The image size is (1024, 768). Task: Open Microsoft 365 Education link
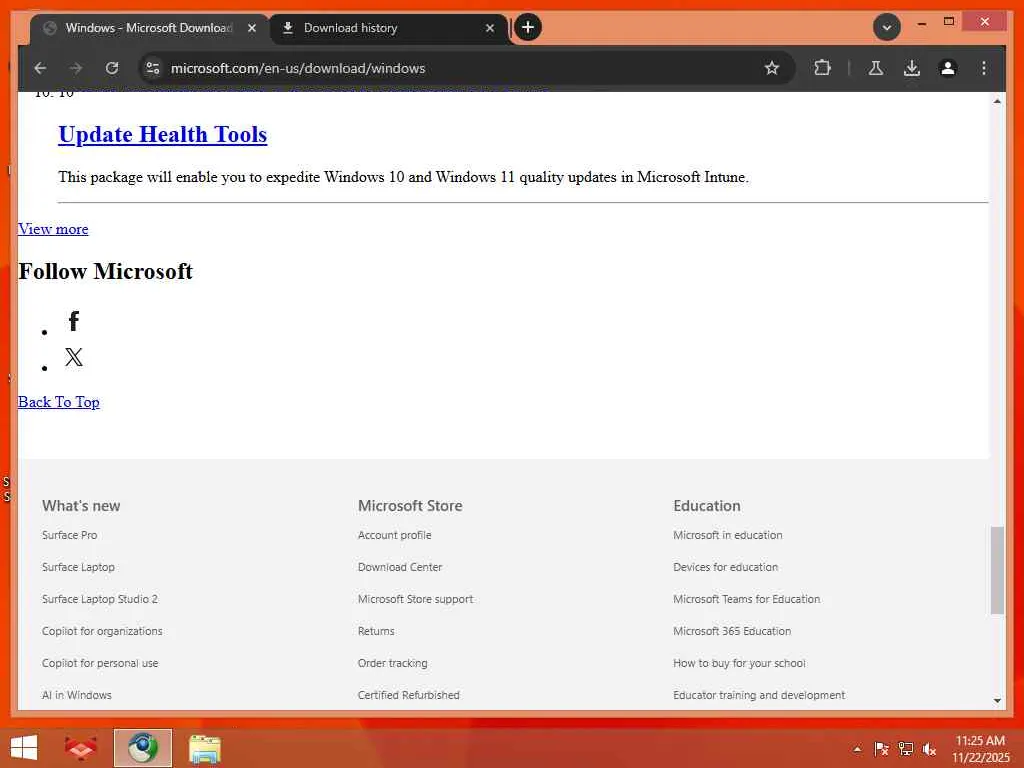click(732, 631)
